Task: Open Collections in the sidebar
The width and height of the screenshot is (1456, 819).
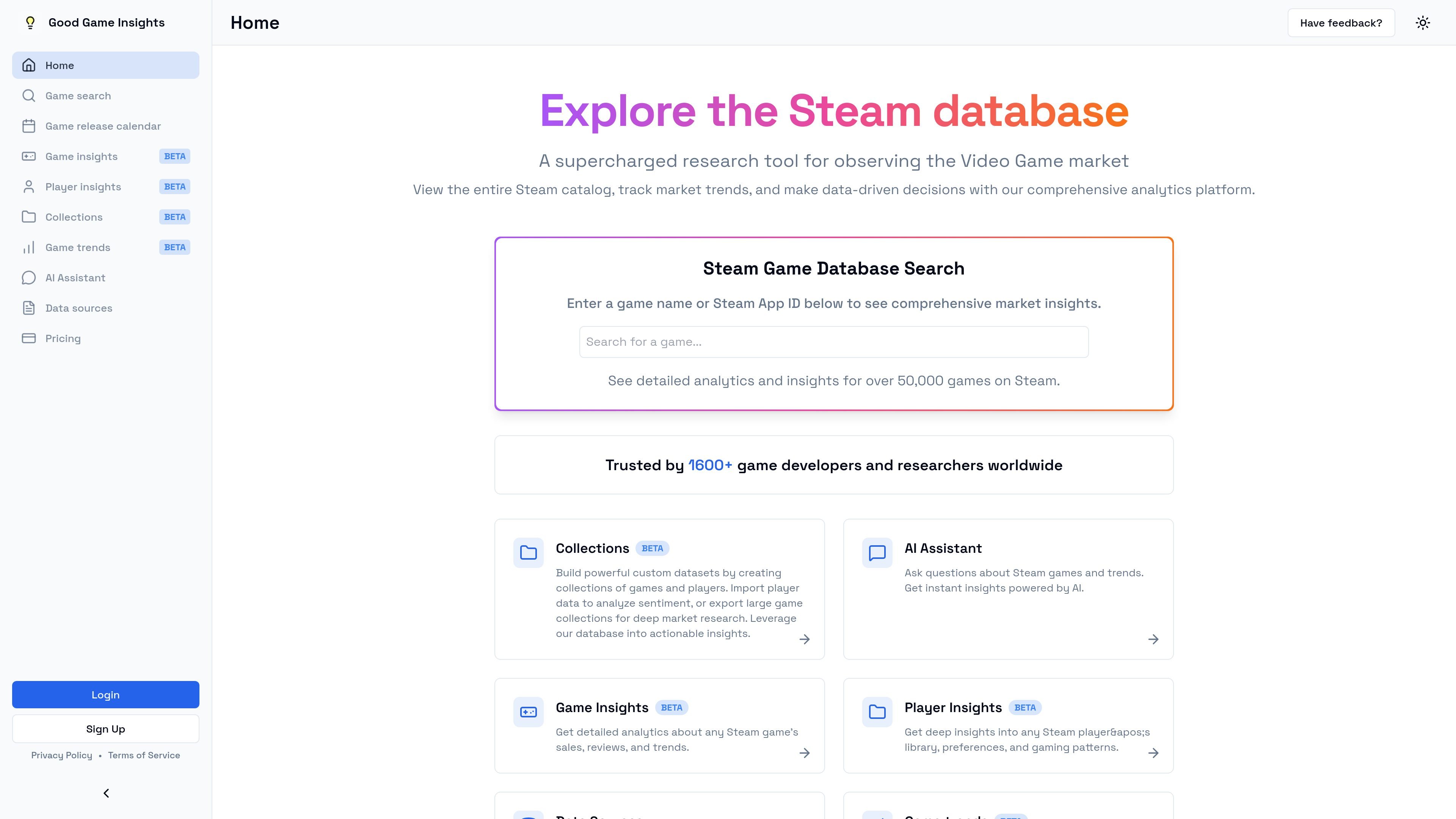Action: [106, 217]
